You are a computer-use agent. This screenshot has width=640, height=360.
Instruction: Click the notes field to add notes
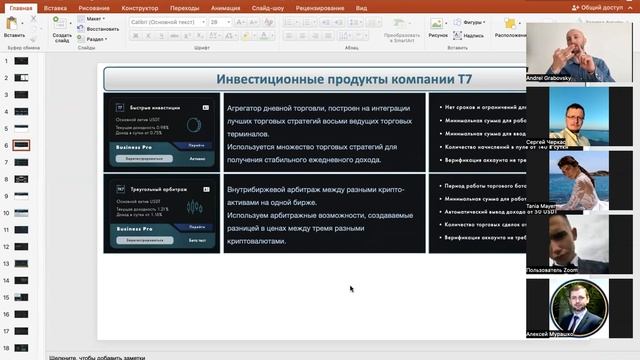coord(97,358)
